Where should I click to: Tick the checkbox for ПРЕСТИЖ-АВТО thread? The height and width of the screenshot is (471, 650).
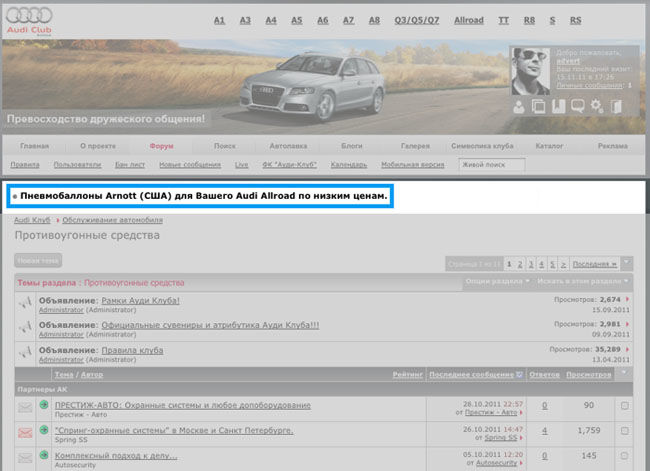coord(625,405)
